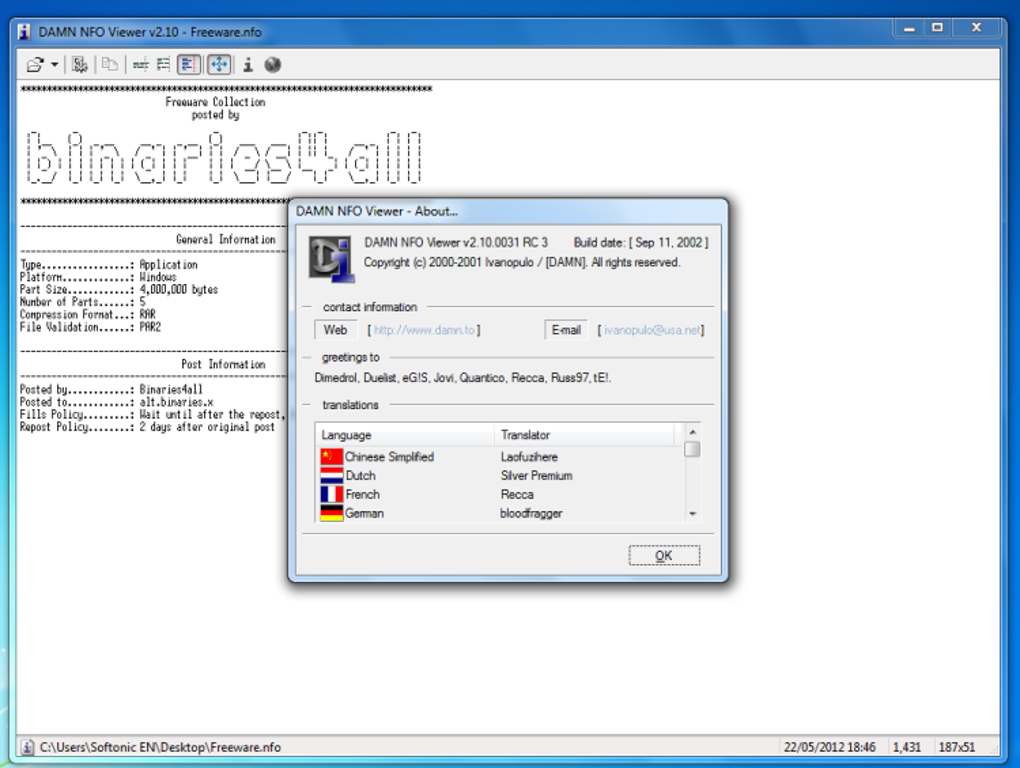Click translations list scroll-down arrow
Viewport: 1020px width, 768px height.
692,514
